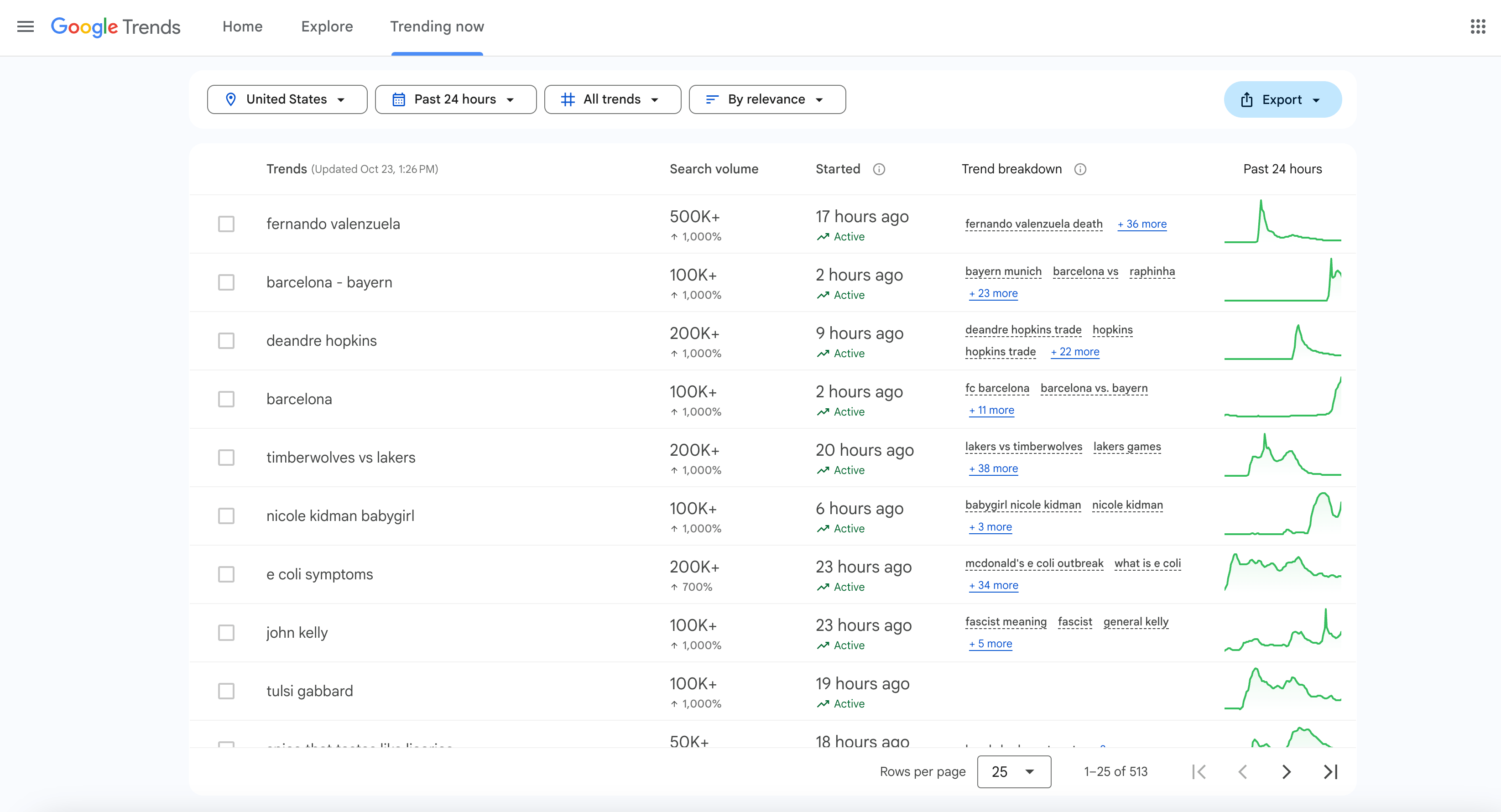Open the tulsi gabbard trend title
This screenshot has height=812, width=1501.
(x=309, y=691)
